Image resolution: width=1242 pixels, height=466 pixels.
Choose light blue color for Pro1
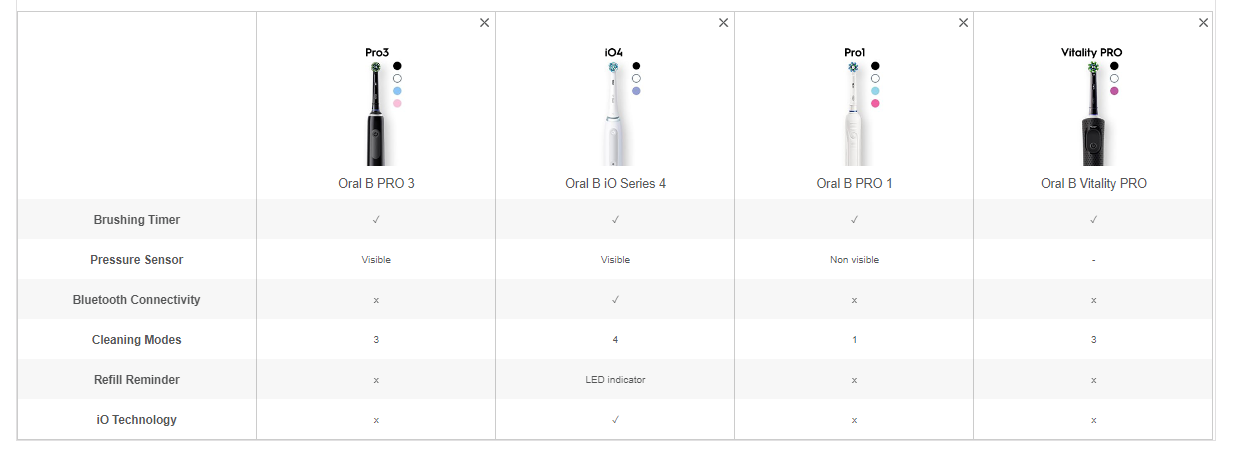click(875, 91)
